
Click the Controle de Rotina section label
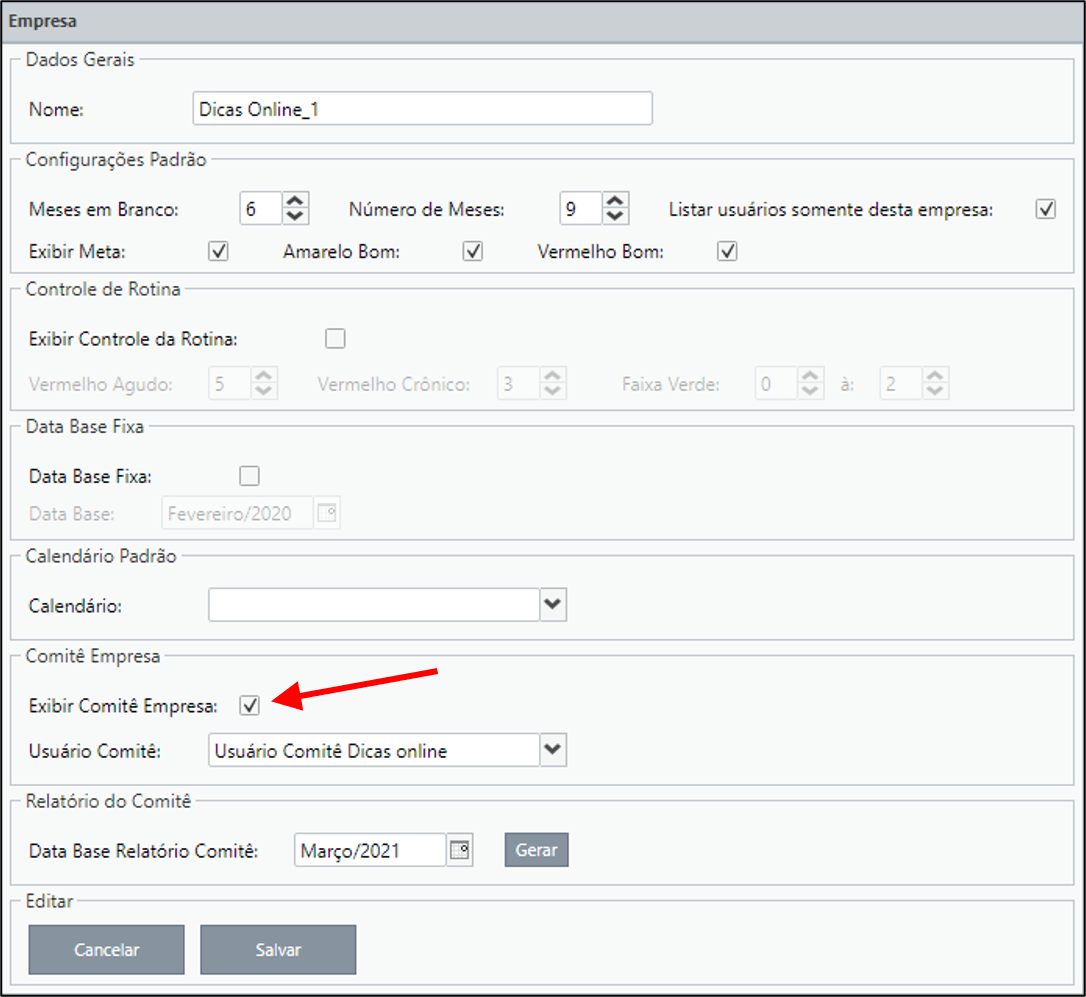[x=103, y=289]
